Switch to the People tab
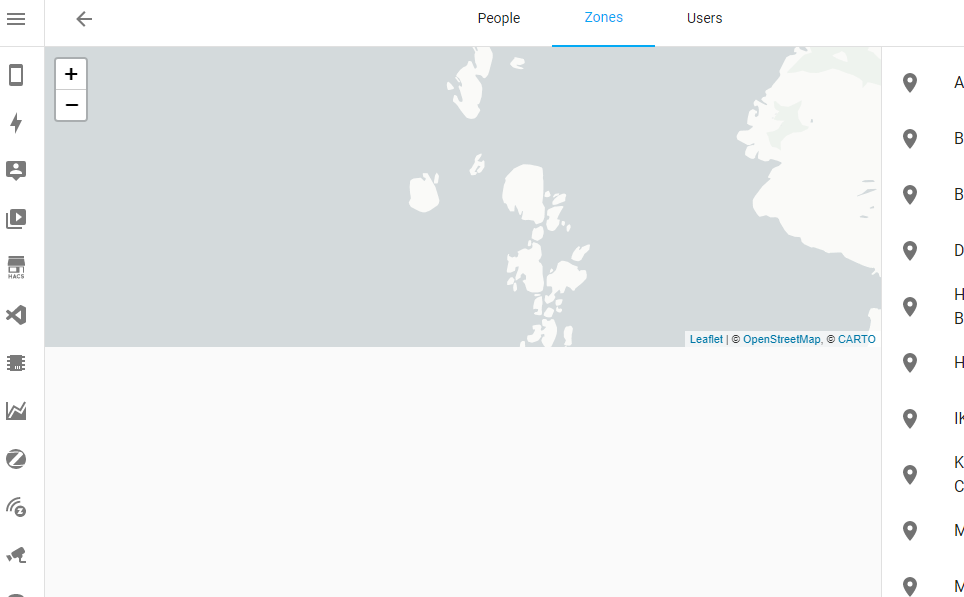Viewport: 964px width, 597px height. pos(498,18)
